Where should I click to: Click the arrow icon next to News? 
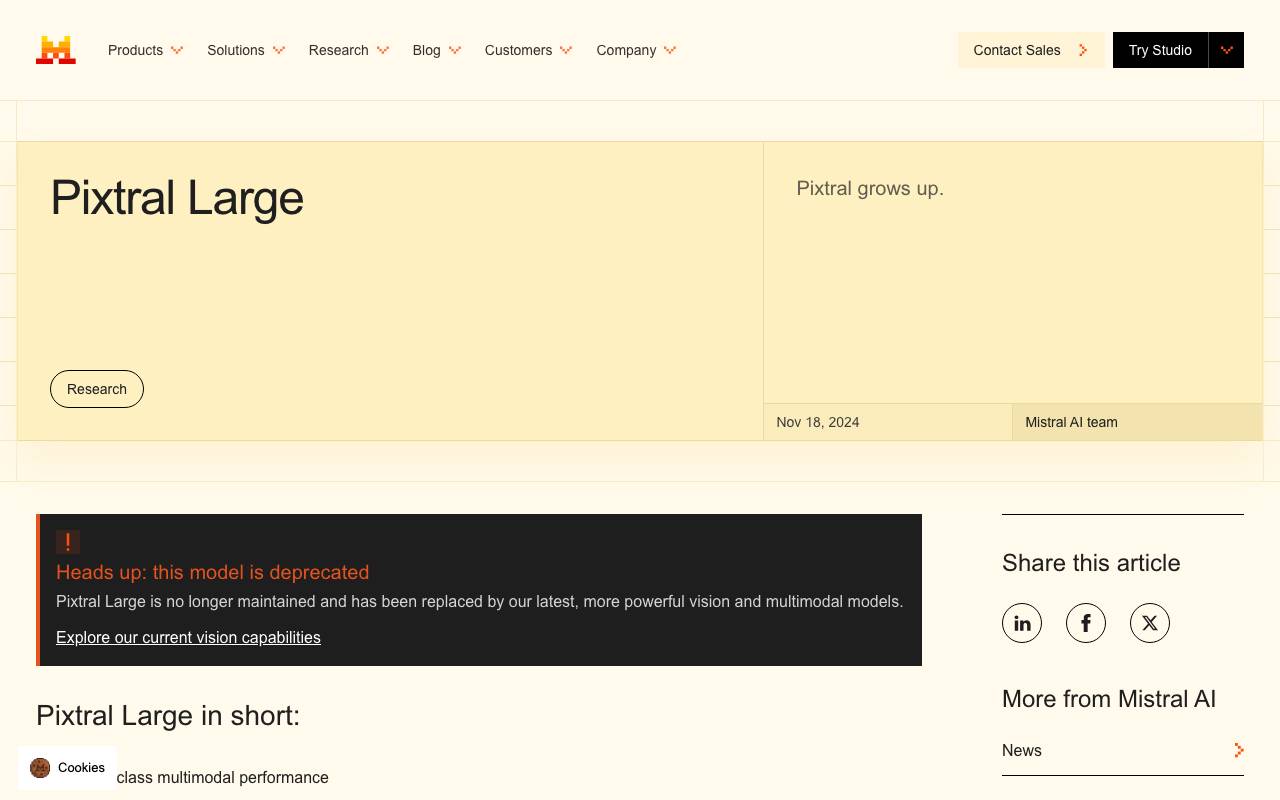pyautogui.click(x=1239, y=750)
